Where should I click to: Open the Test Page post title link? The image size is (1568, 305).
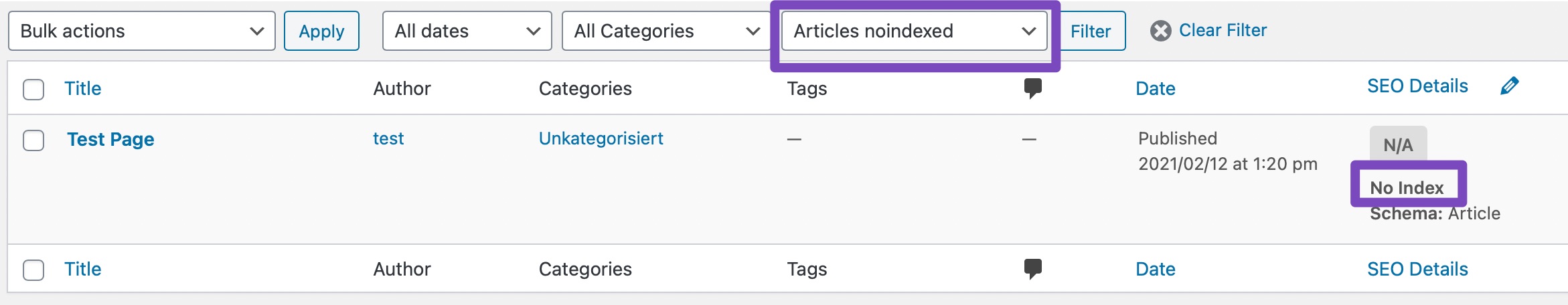(110, 139)
